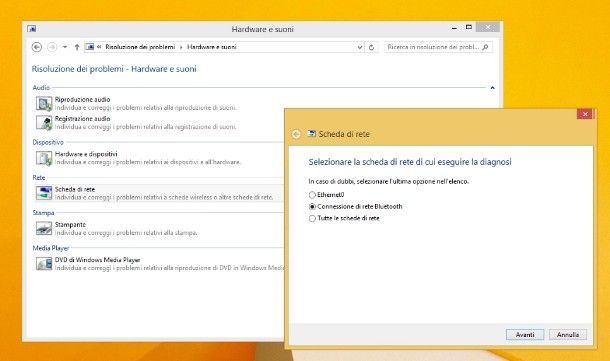Click the address bar control panel icon
Image resolution: width=610 pixels, height=361 pixels.
(x=90, y=47)
